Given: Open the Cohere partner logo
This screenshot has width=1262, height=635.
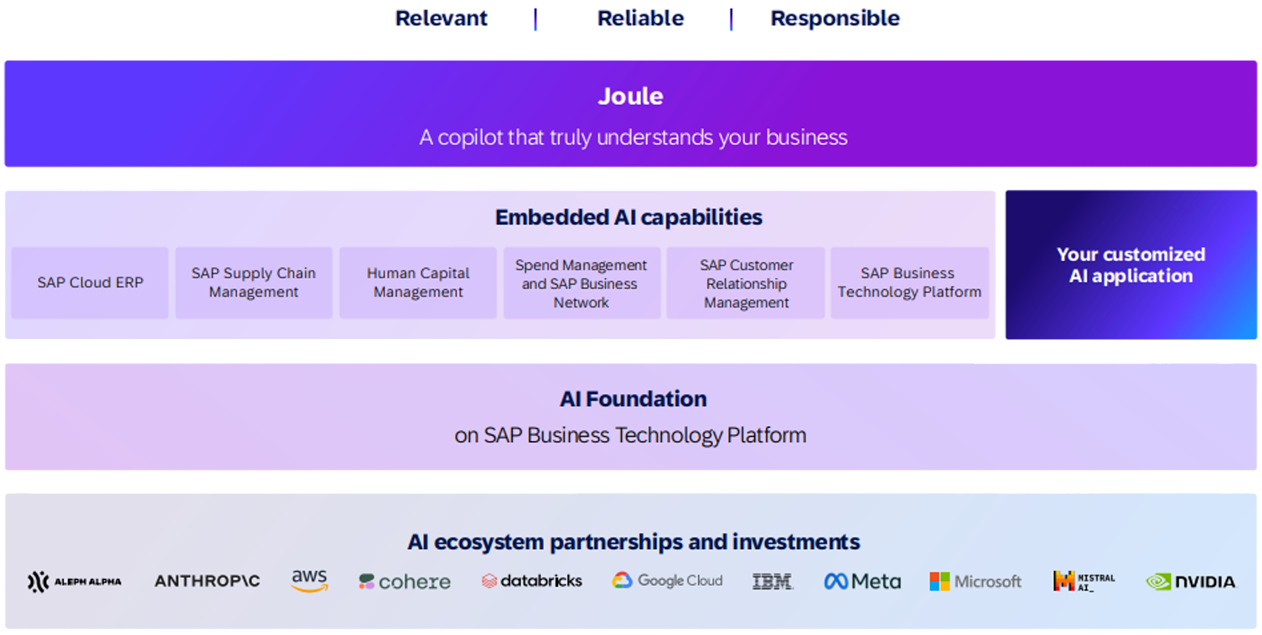Looking at the screenshot, I should coord(405,581).
